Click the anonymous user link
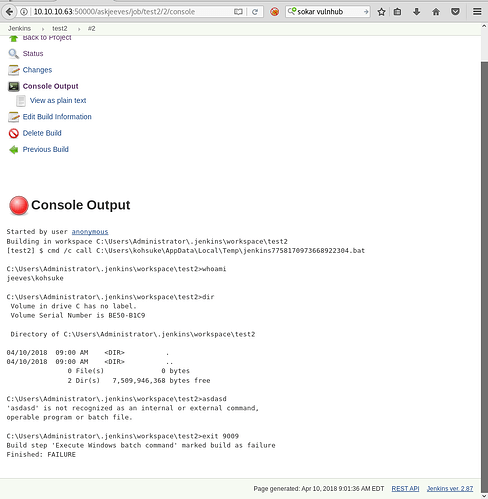Image resolution: width=488 pixels, height=499 pixels. pyautogui.click(x=90, y=232)
